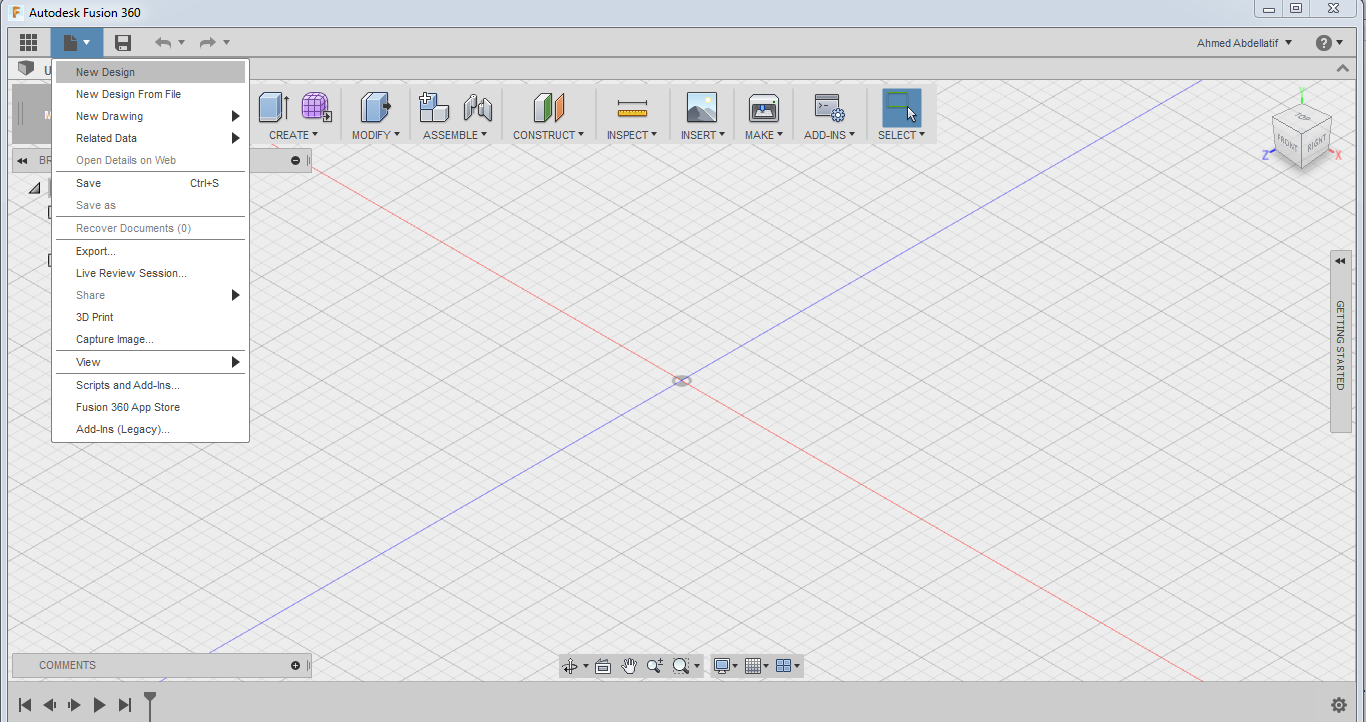Open the Grid and Snaps dropdown
Screen dimensions: 1366x722
coord(757,666)
